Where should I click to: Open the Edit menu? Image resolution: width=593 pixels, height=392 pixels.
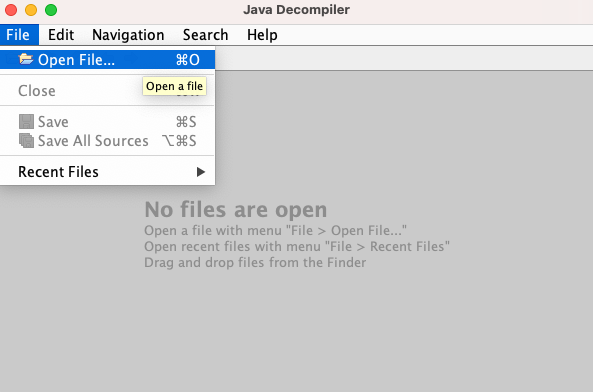click(61, 35)
